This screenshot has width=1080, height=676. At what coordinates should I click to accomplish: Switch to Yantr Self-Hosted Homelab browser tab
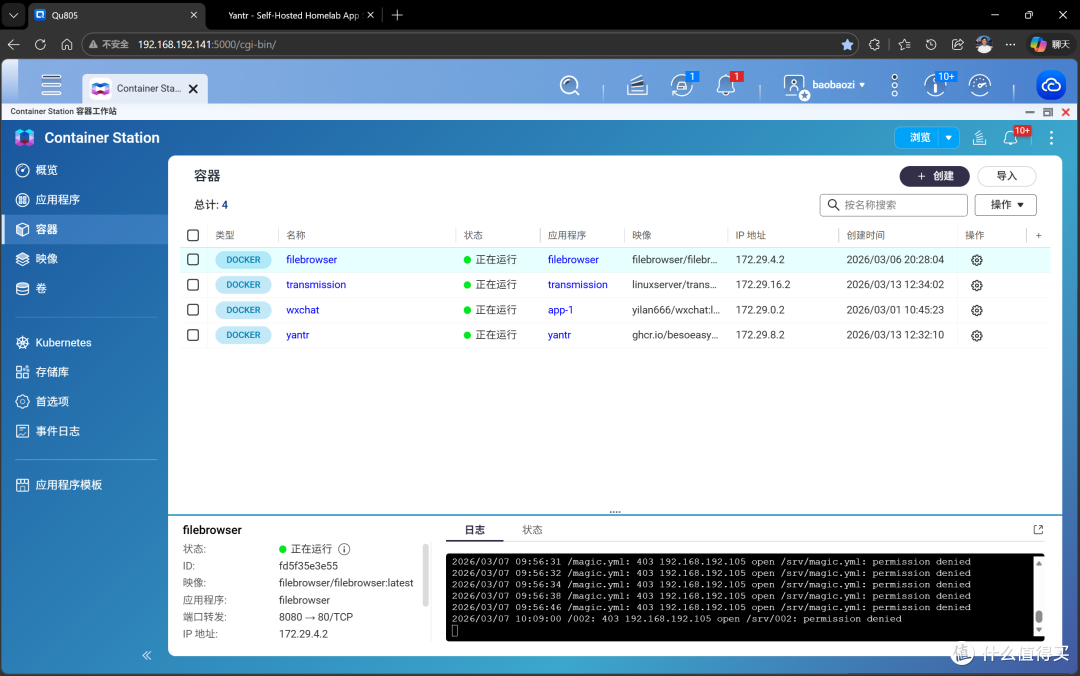pos(295,15)
